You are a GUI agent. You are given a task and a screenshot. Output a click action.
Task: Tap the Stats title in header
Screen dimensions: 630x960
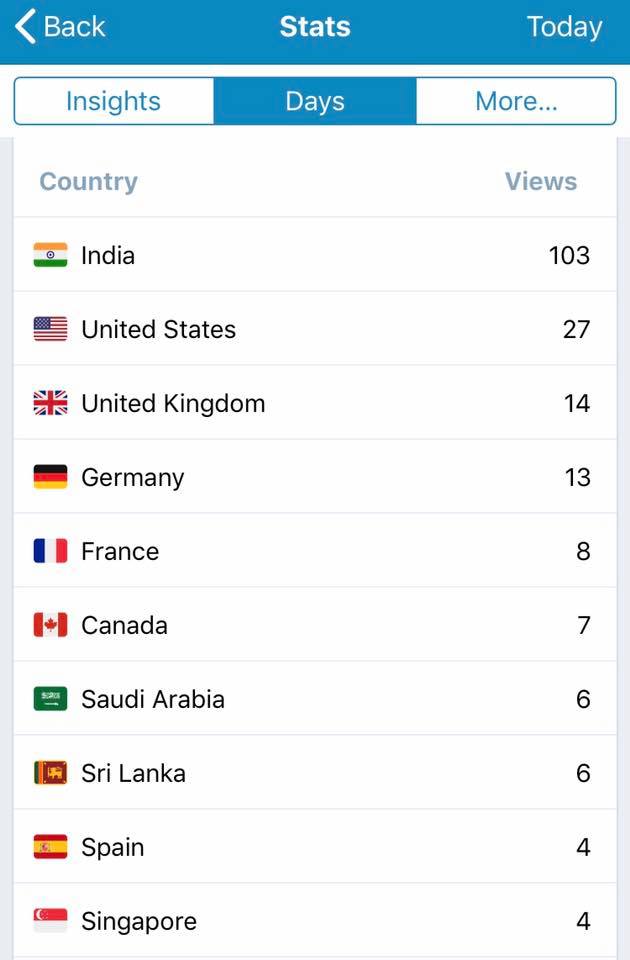click(x=315, y=27)
